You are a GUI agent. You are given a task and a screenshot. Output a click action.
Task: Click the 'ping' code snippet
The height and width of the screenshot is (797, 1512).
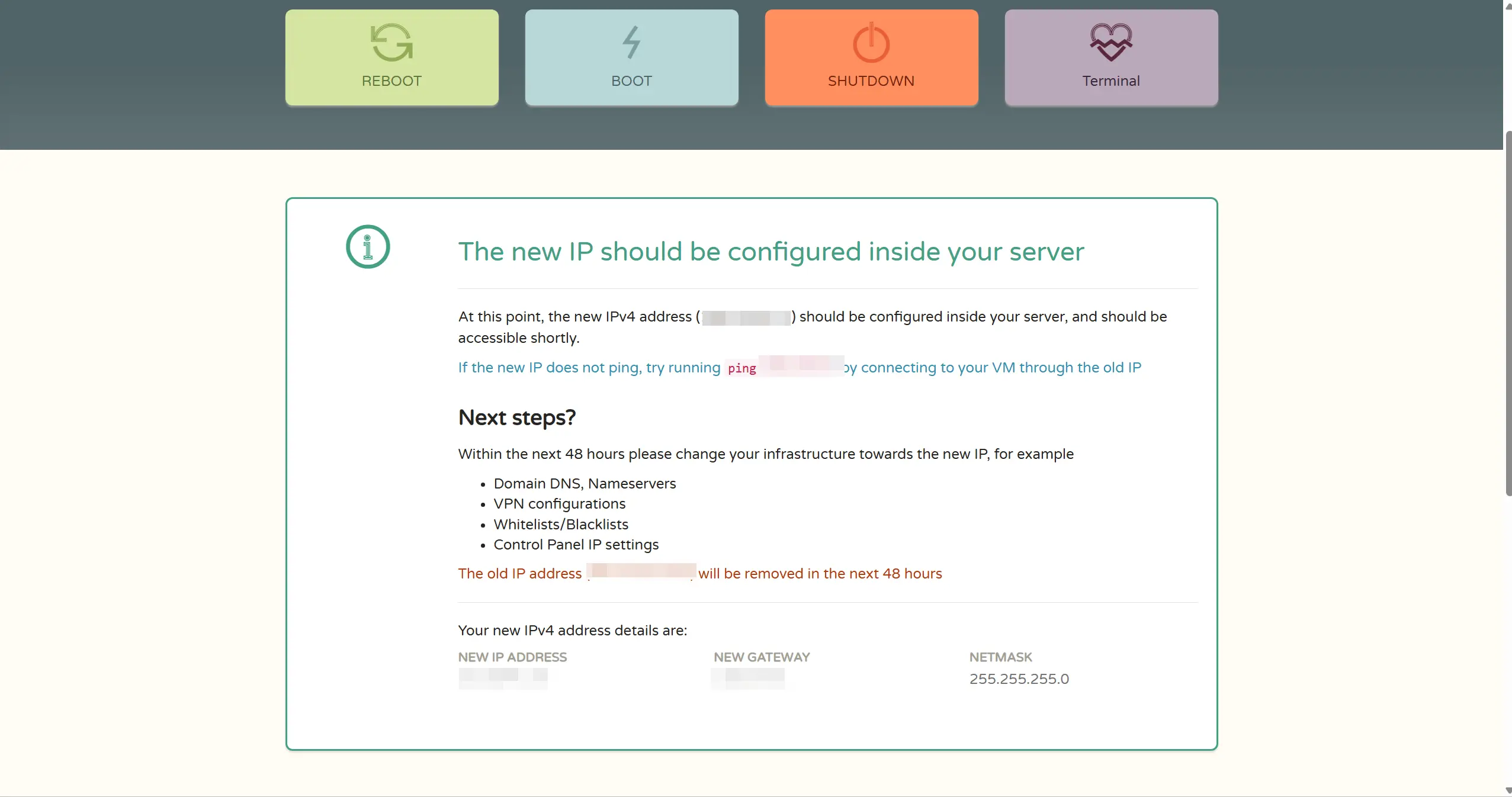click(x=741, y=368)
